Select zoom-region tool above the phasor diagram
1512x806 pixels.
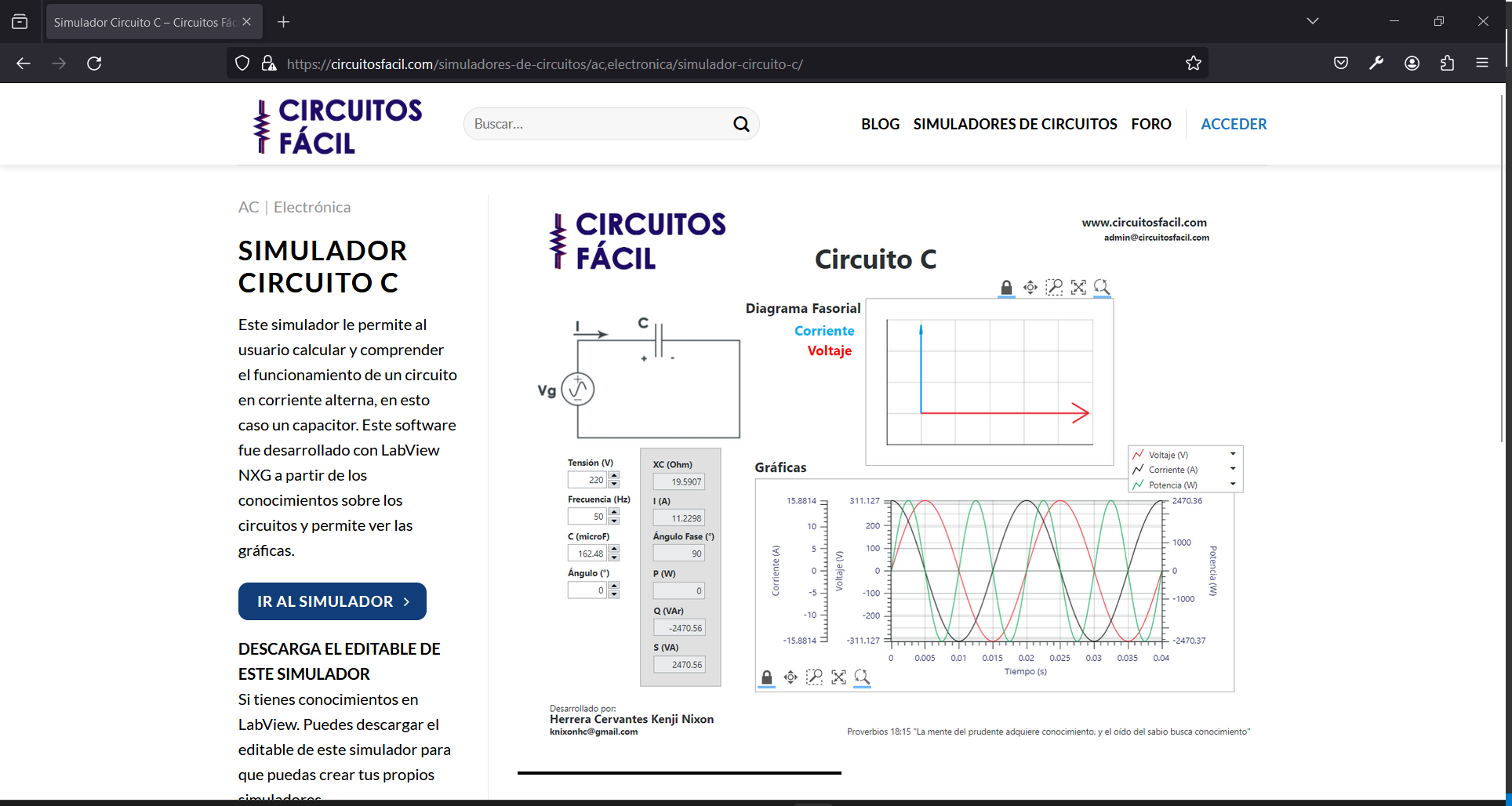coord(1054,288)
